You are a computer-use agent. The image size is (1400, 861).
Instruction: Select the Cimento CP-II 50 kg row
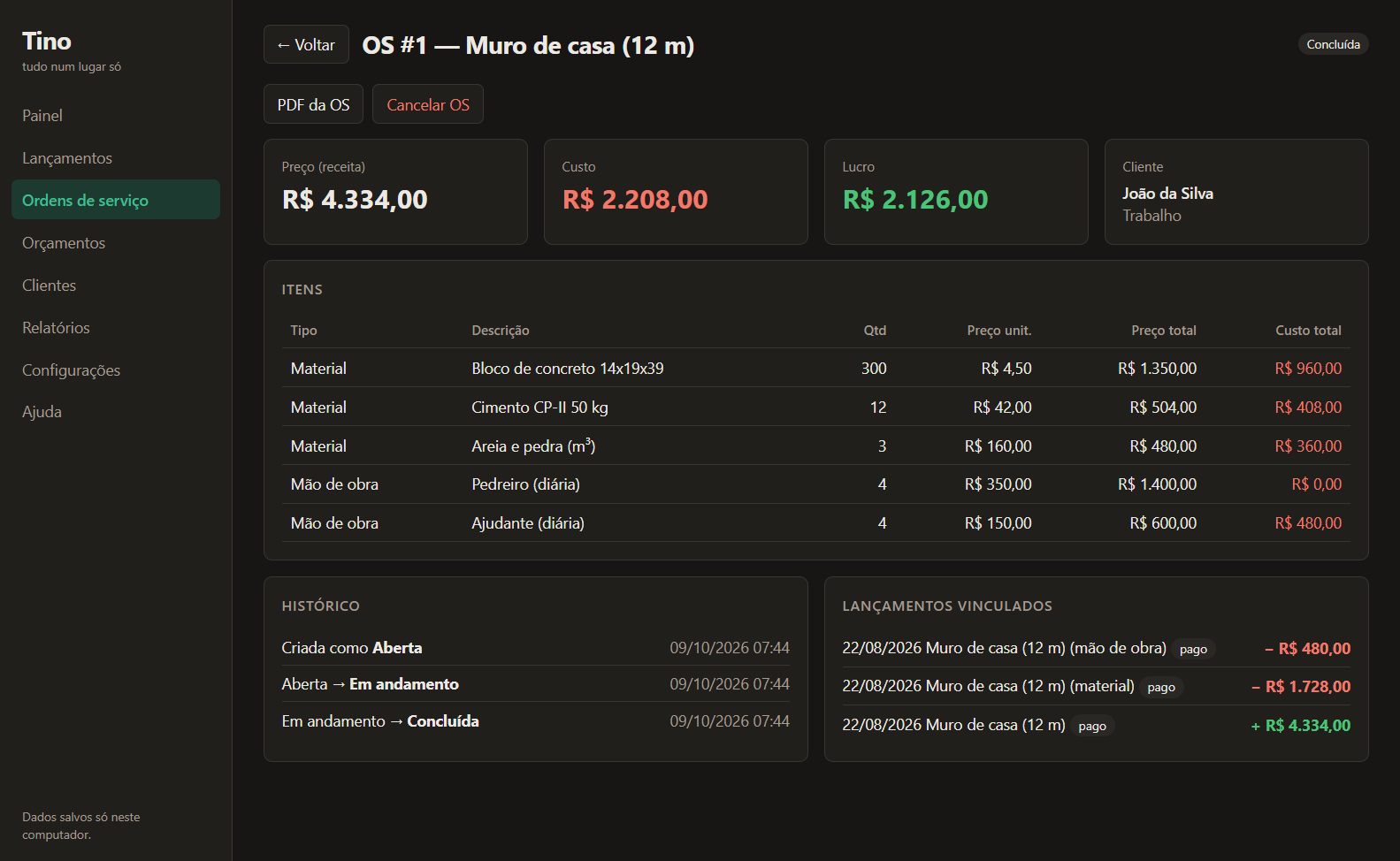[x=815, y=407]
